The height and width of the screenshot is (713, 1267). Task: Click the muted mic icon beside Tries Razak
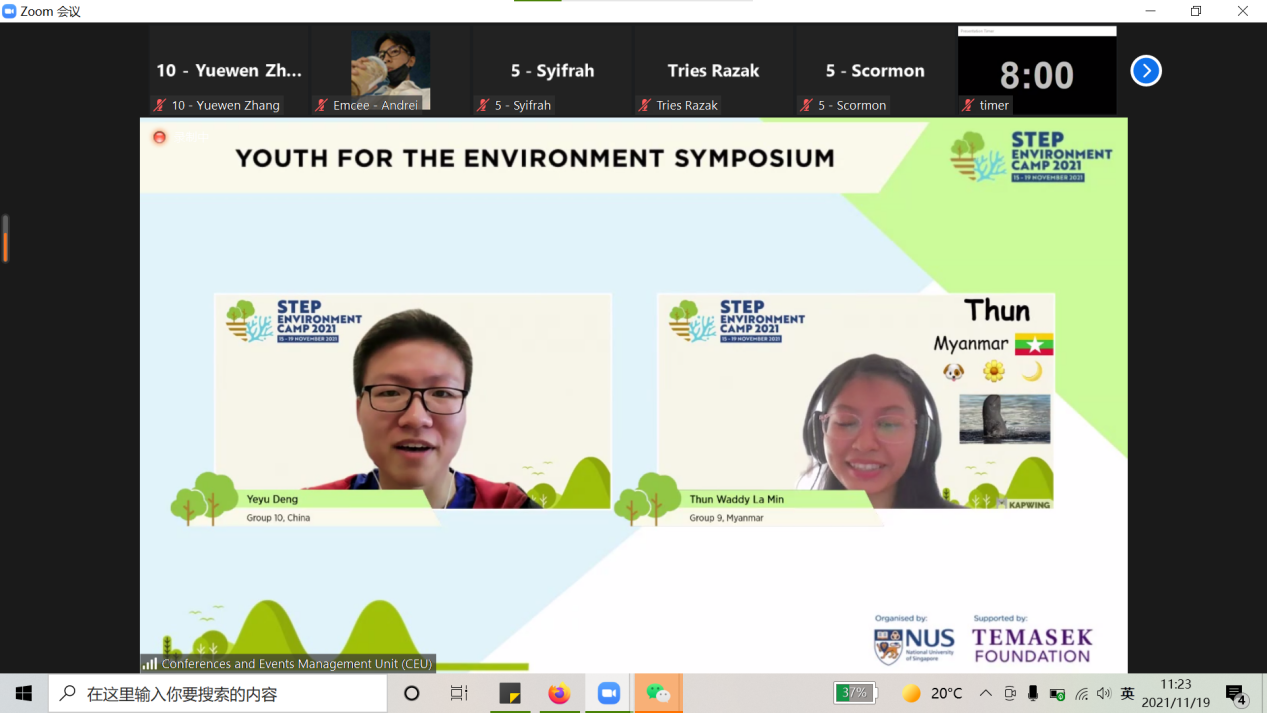tap(645, 105)
